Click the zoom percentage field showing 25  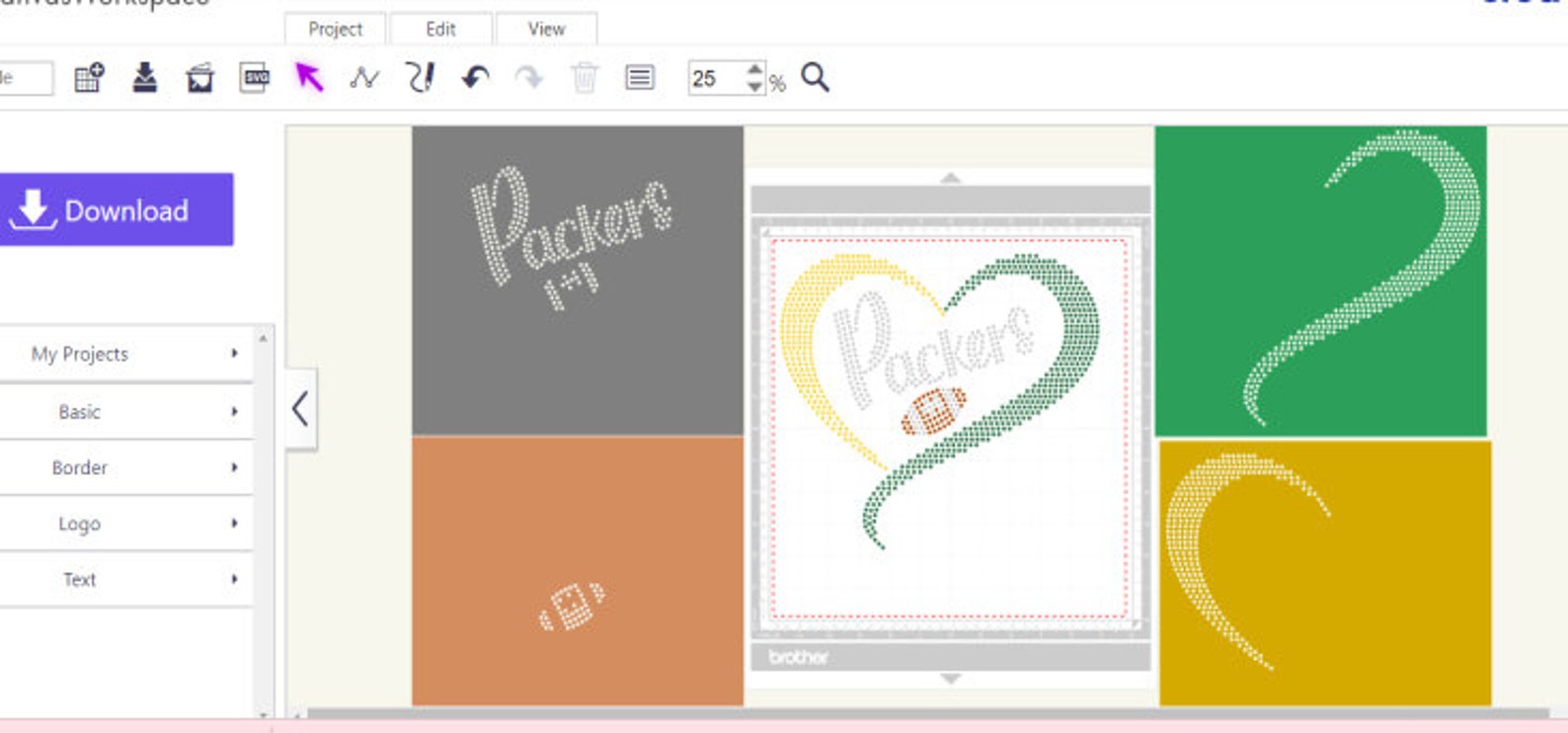click(718, 78)
